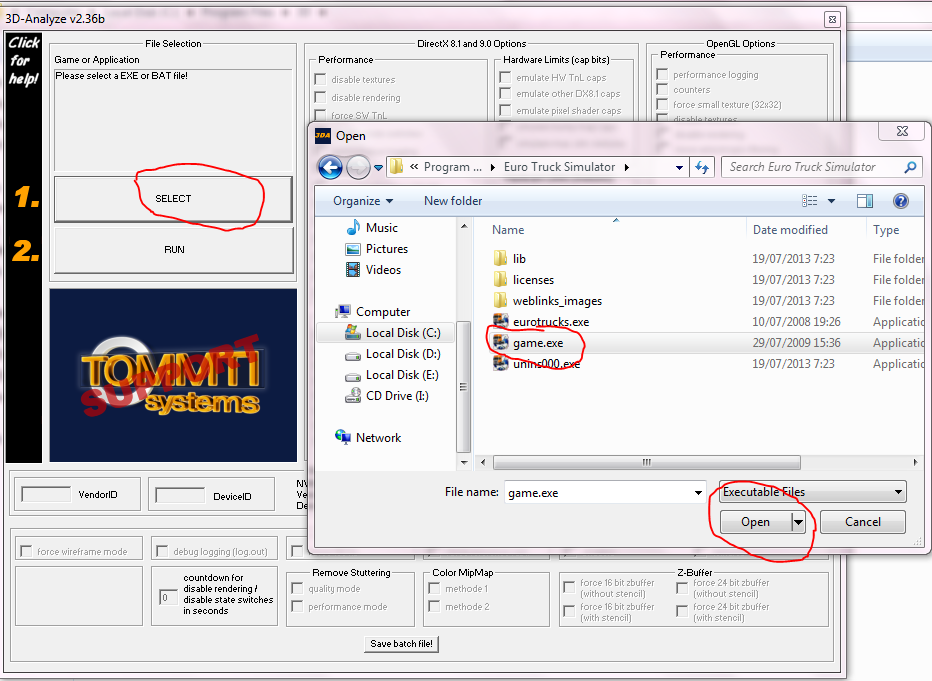Click the RUN button
932x681 pixels.
pos(174,250)
